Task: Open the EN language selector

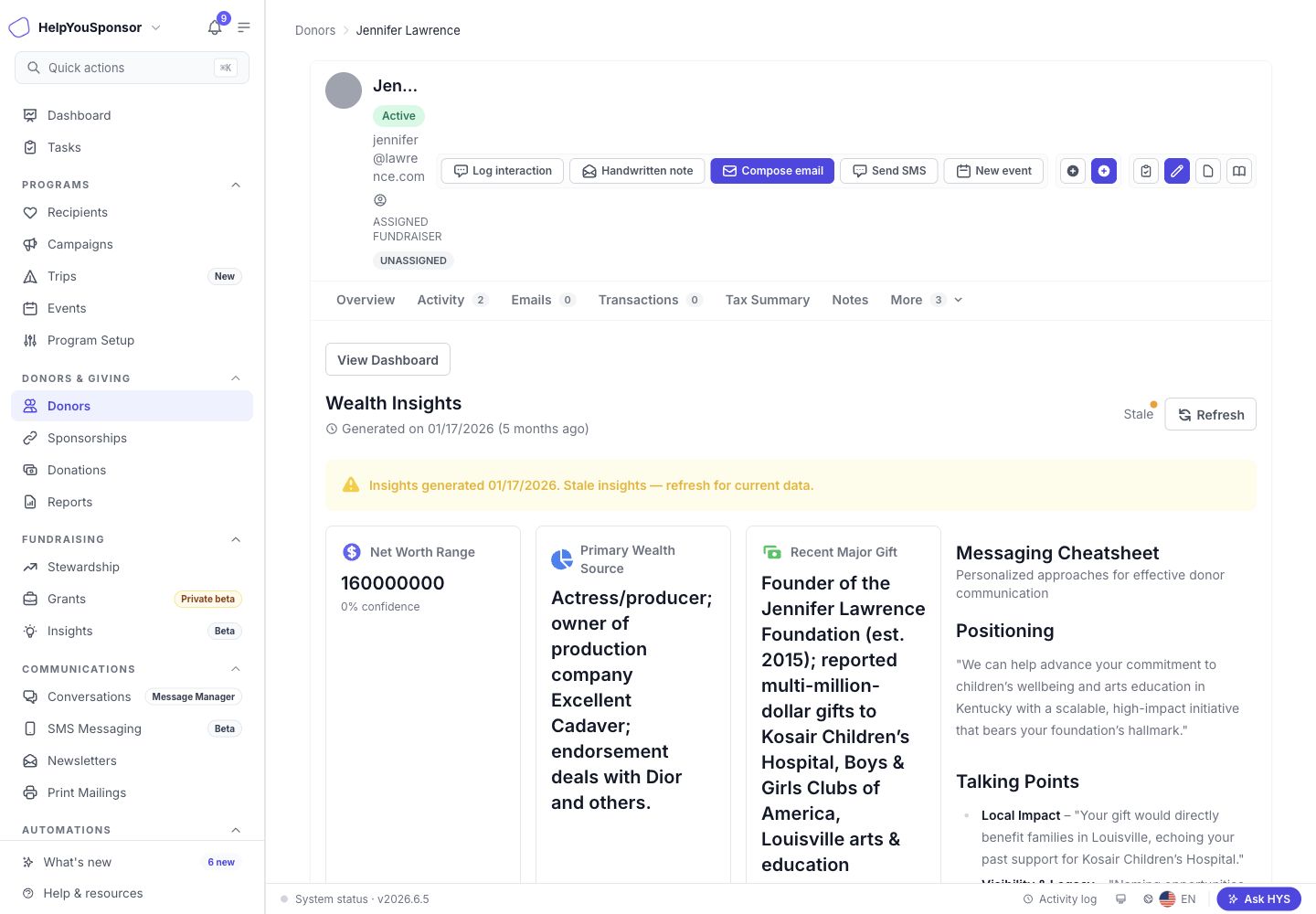Action: (1178, 899)
